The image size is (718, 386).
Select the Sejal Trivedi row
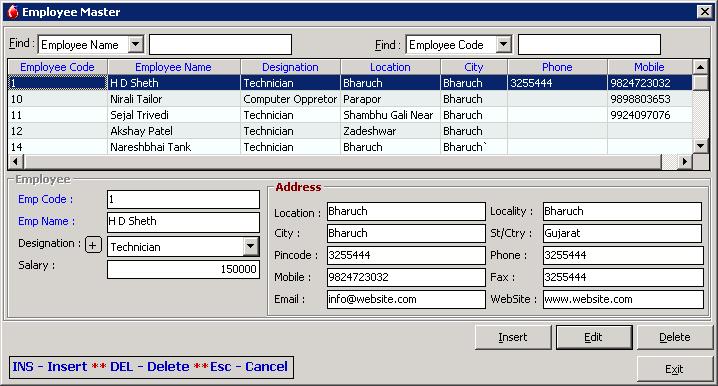tap(350, 115)
